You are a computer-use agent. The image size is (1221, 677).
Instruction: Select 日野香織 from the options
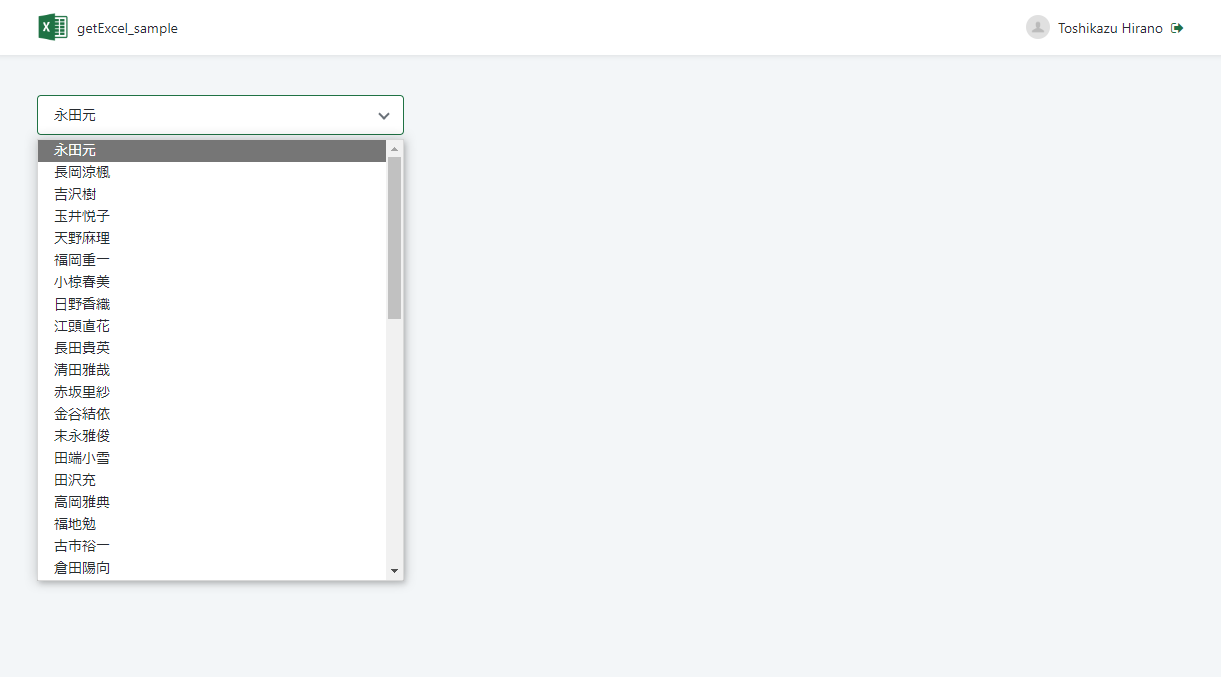tap(212, 304)
